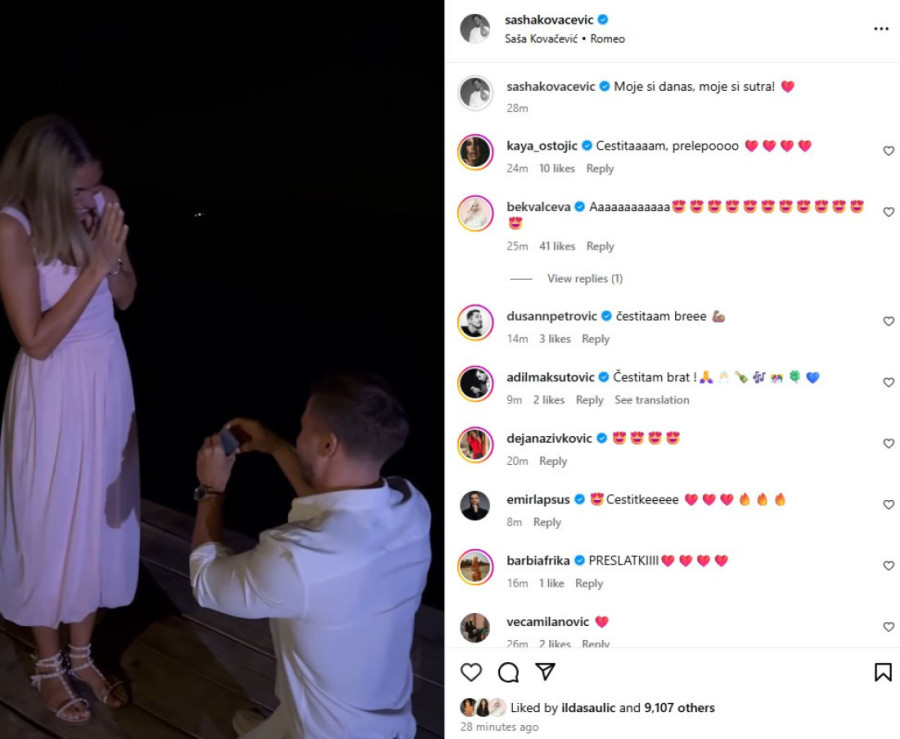Open kaya_ostojic's profile picture

click(475, 152)
